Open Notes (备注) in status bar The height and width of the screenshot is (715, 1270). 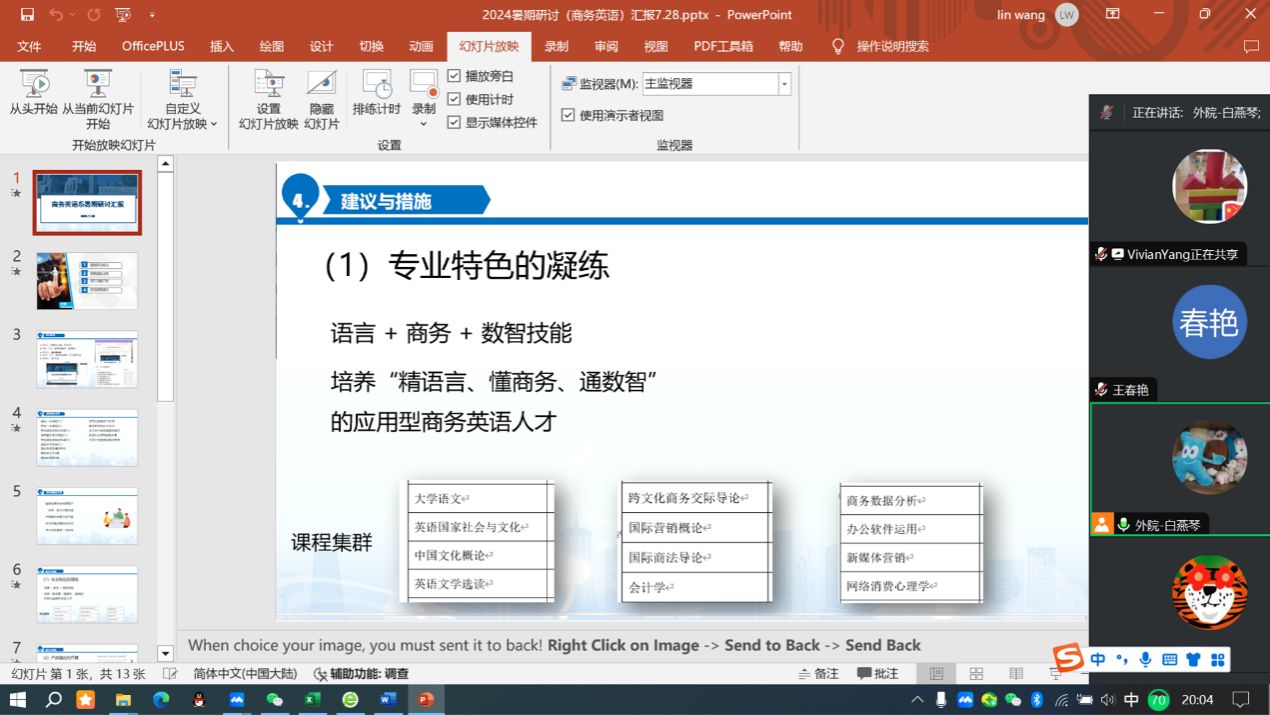(817, 674)
